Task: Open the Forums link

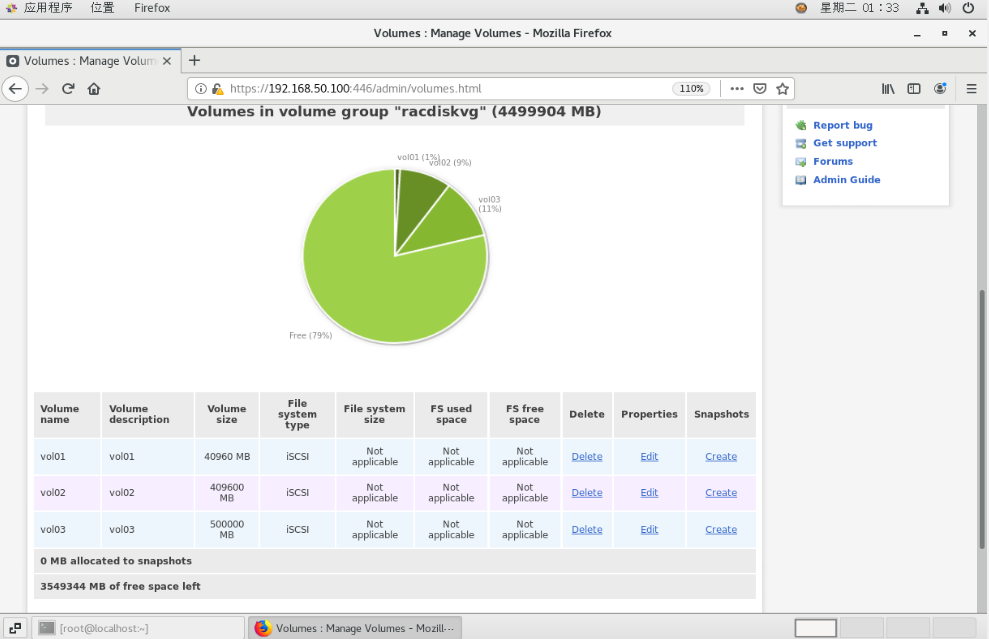Action: point(833,161)
